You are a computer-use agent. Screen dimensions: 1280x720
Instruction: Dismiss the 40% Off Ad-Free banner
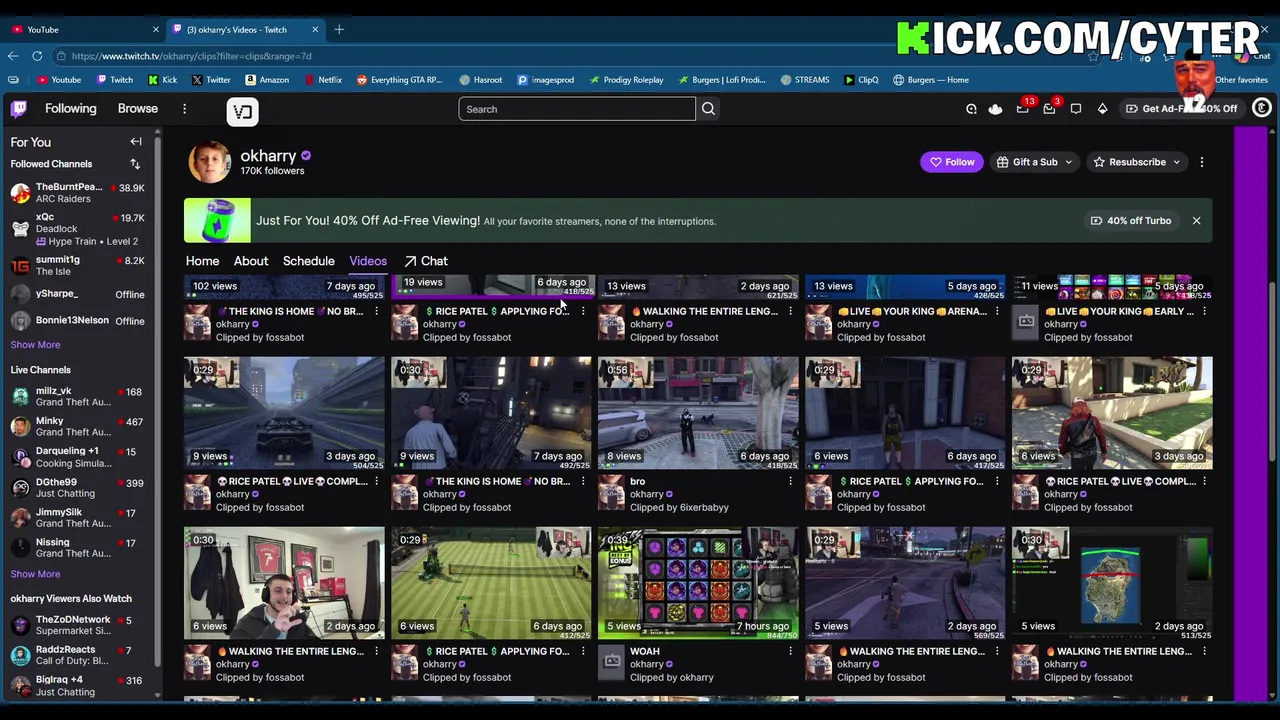[1196, 221]
